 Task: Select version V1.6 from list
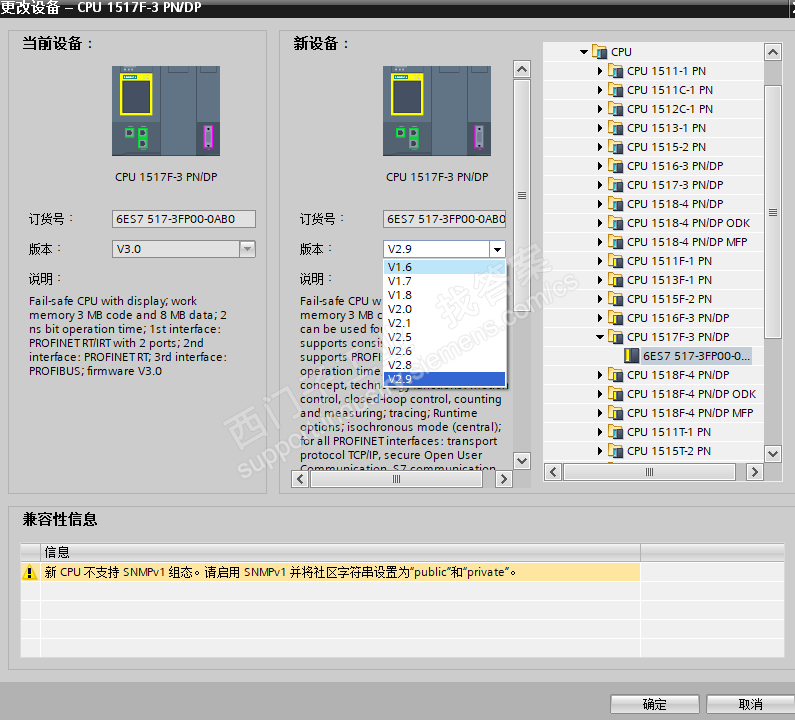[x=444, y=267]
